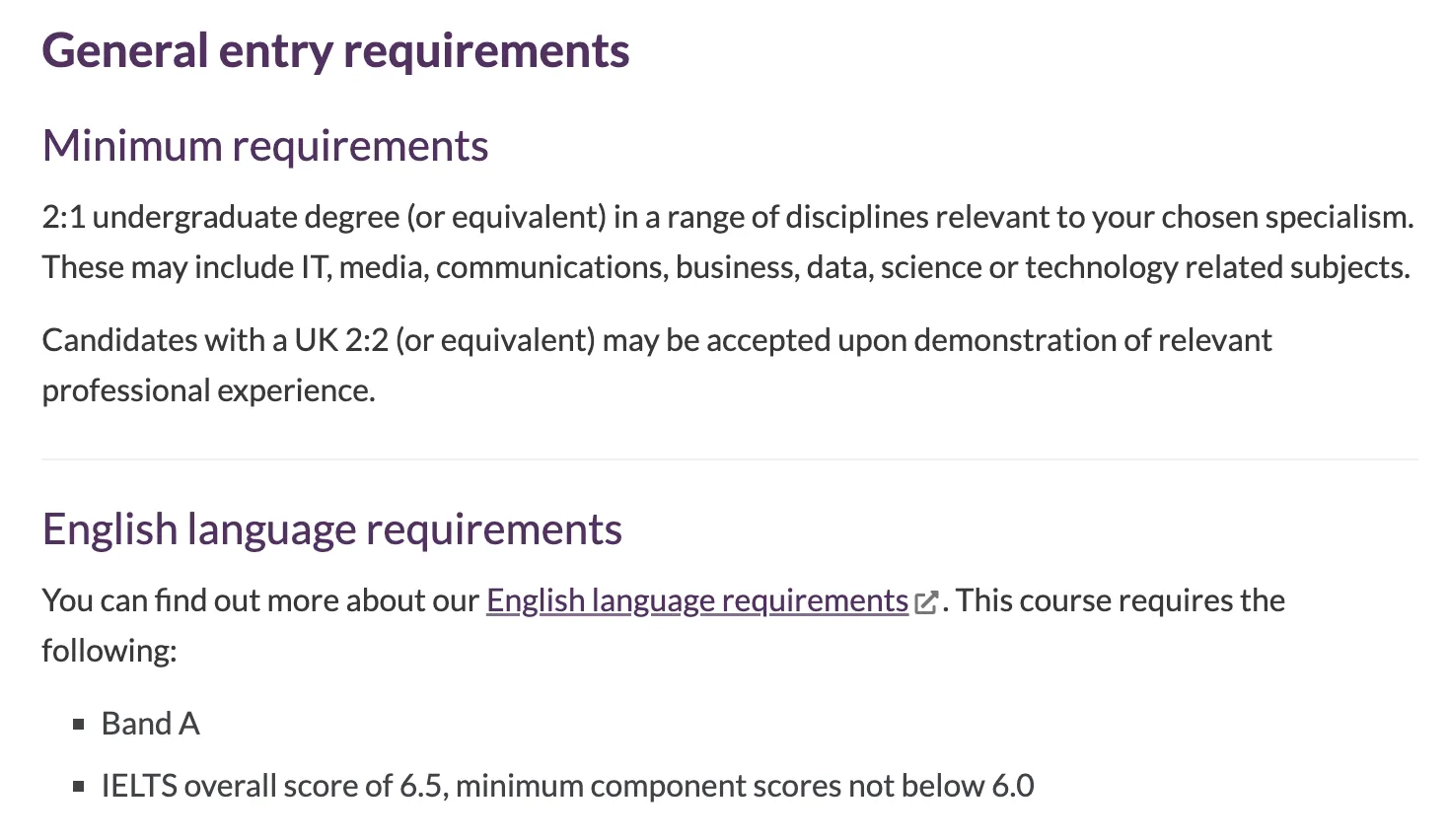Select the "Band A" list item
1448x840 pixels.
tap(151, 724)
